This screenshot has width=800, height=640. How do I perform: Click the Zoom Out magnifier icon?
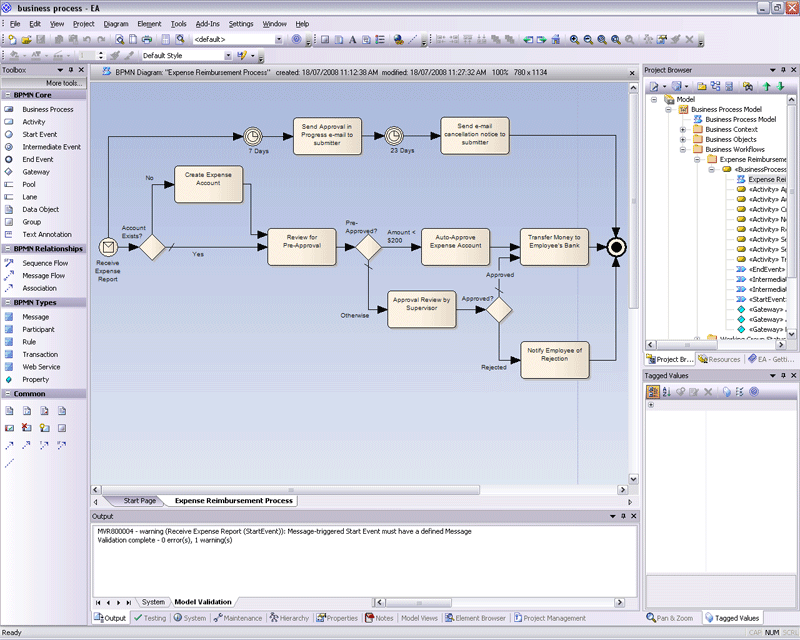pyautogui.click(x=588, y=40)
